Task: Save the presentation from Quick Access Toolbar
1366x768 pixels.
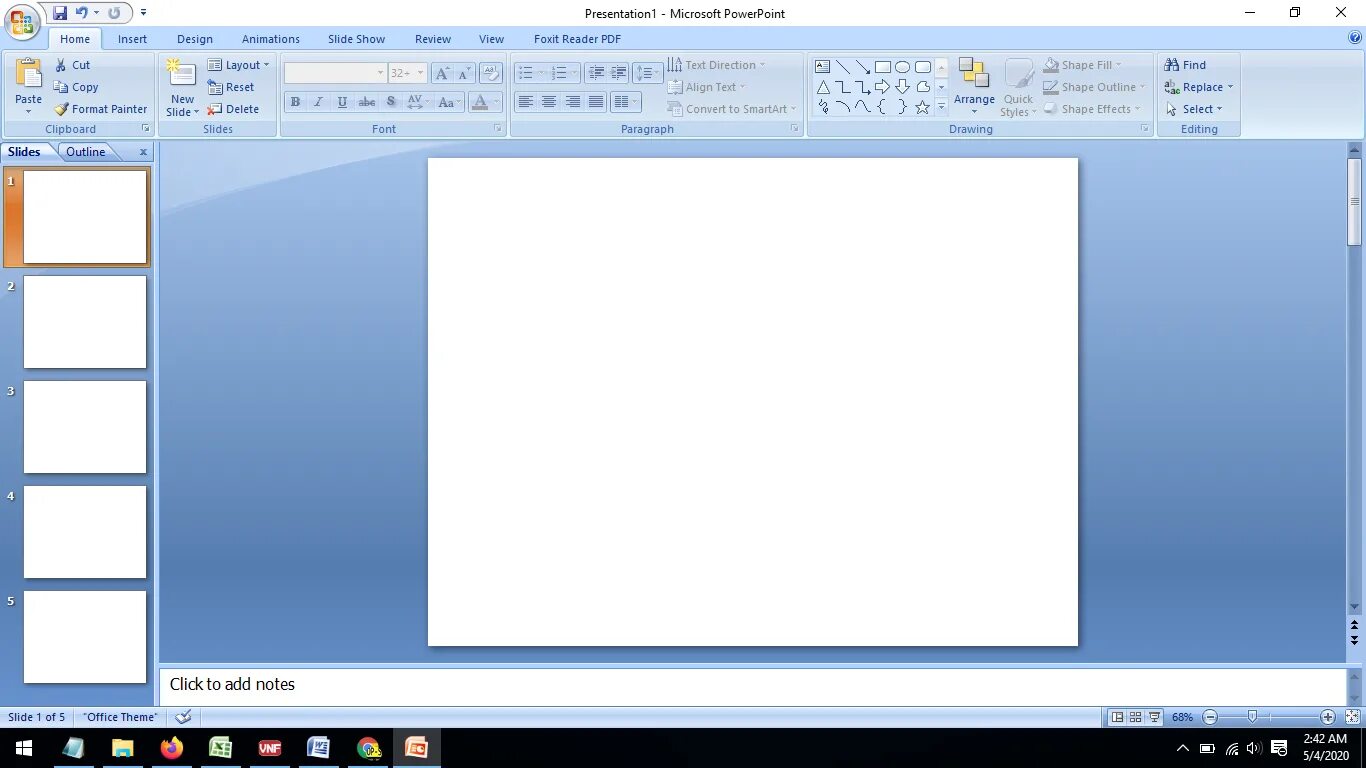Action: pos(60,13)
